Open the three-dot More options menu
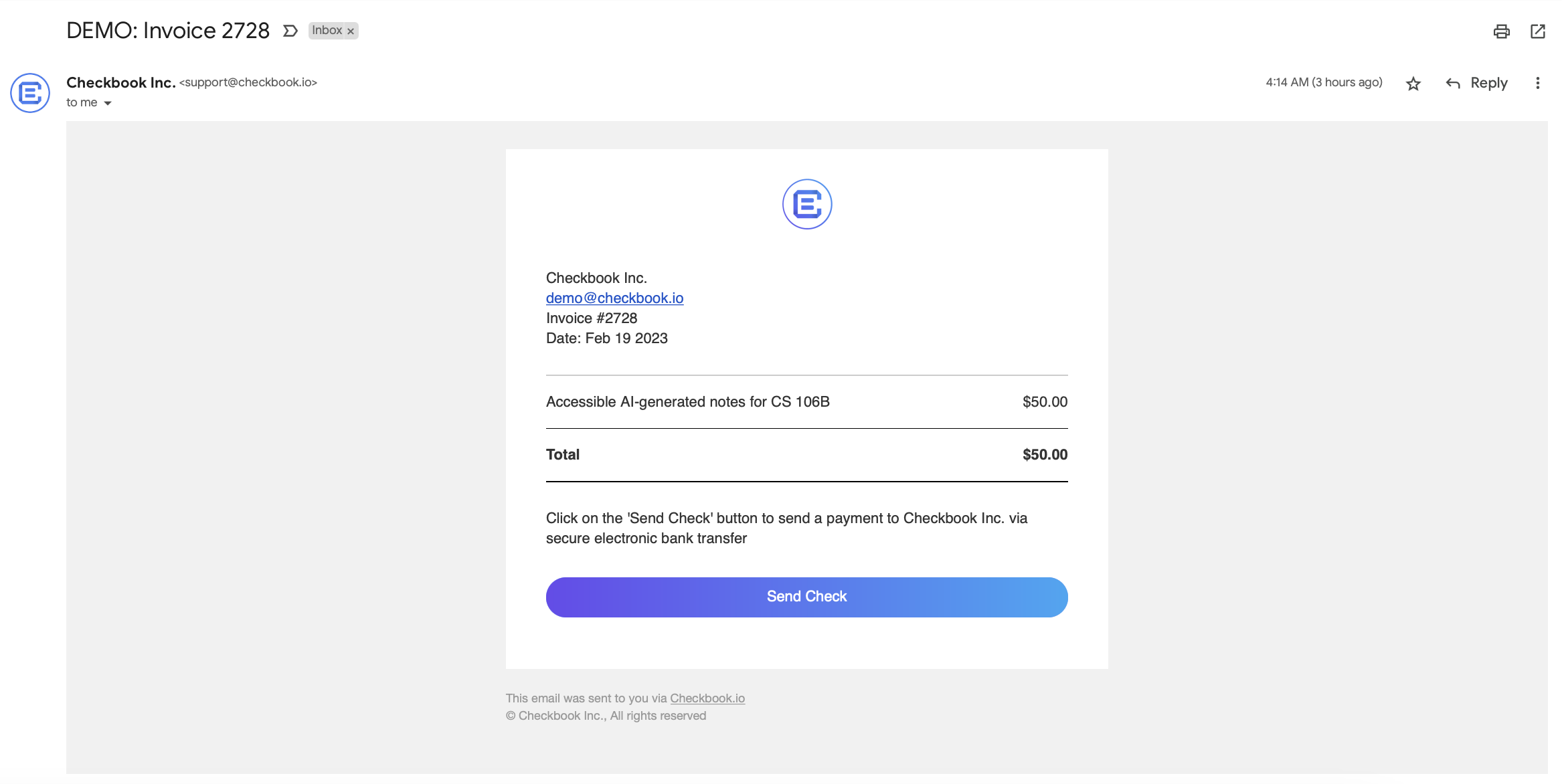1562x784 pixels. point(1537,83)
